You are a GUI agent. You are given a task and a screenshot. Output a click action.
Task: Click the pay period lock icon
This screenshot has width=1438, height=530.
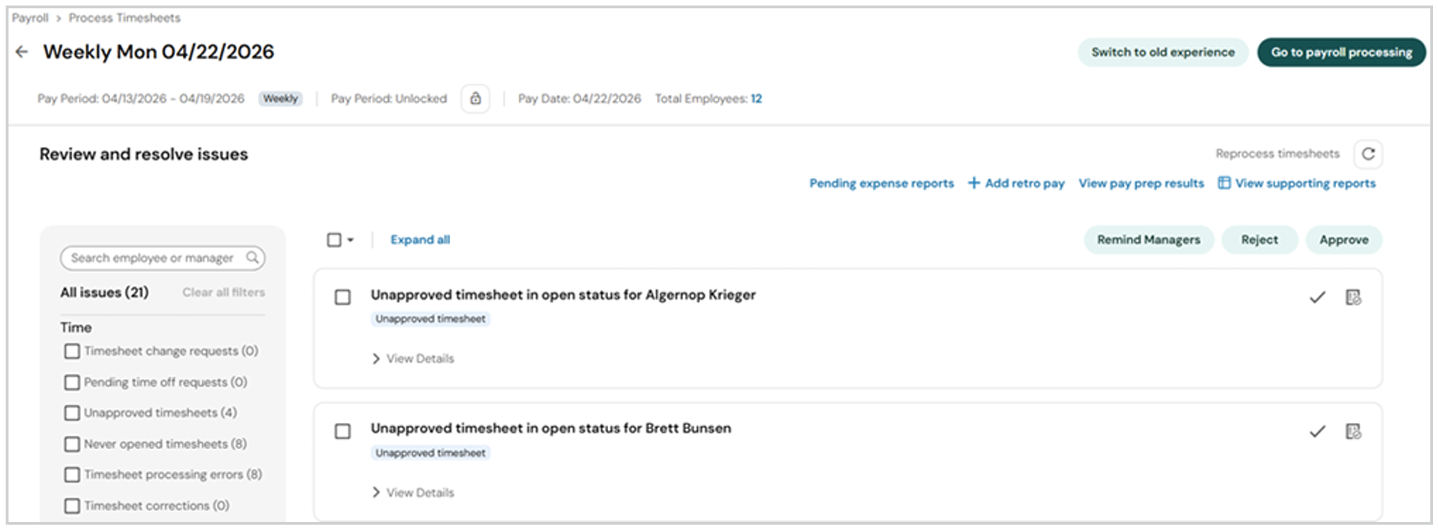tap(475, 99)
